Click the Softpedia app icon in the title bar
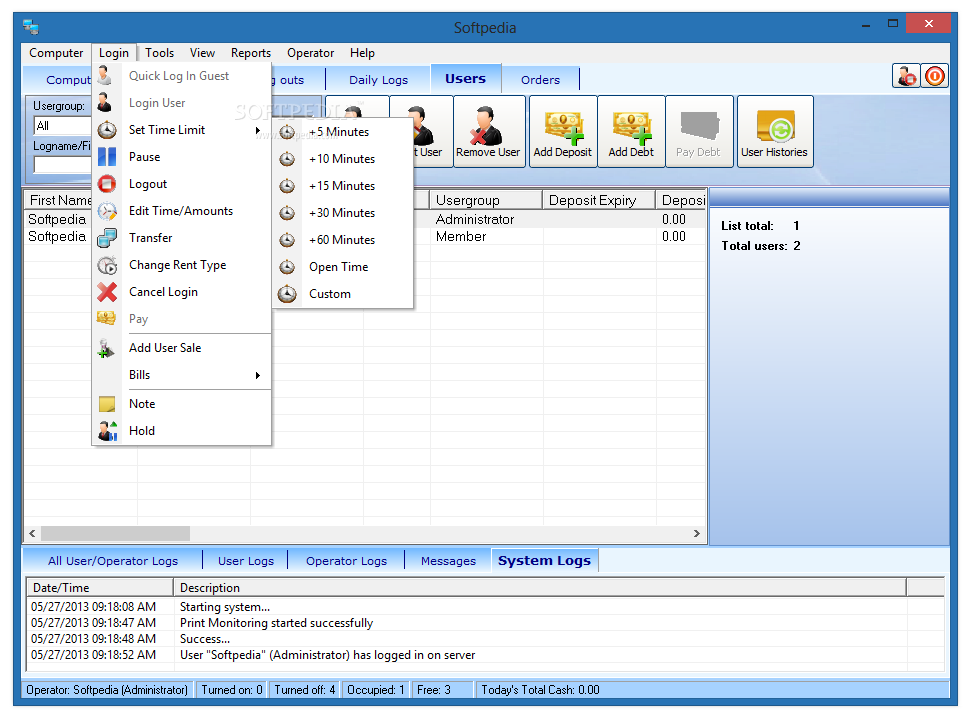The width and height of the screenshot is (975, 725). pyautogui.click(x=31, y=27)
